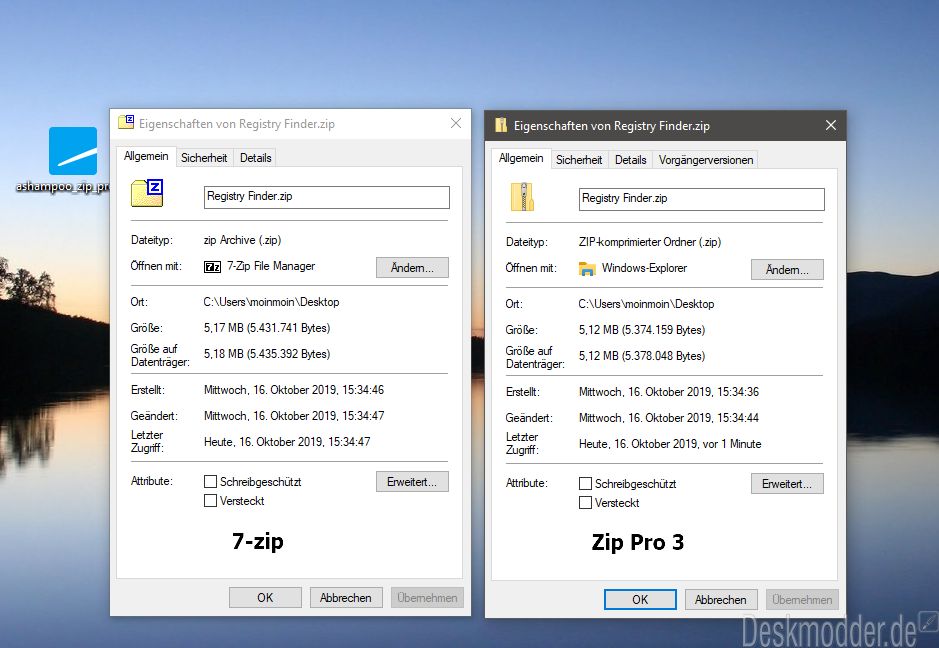The width and height of the screenshot is (939, 648).
Task: Switch to Sicherheit tab in 7-zip window
Action: (x=204, y=158)
